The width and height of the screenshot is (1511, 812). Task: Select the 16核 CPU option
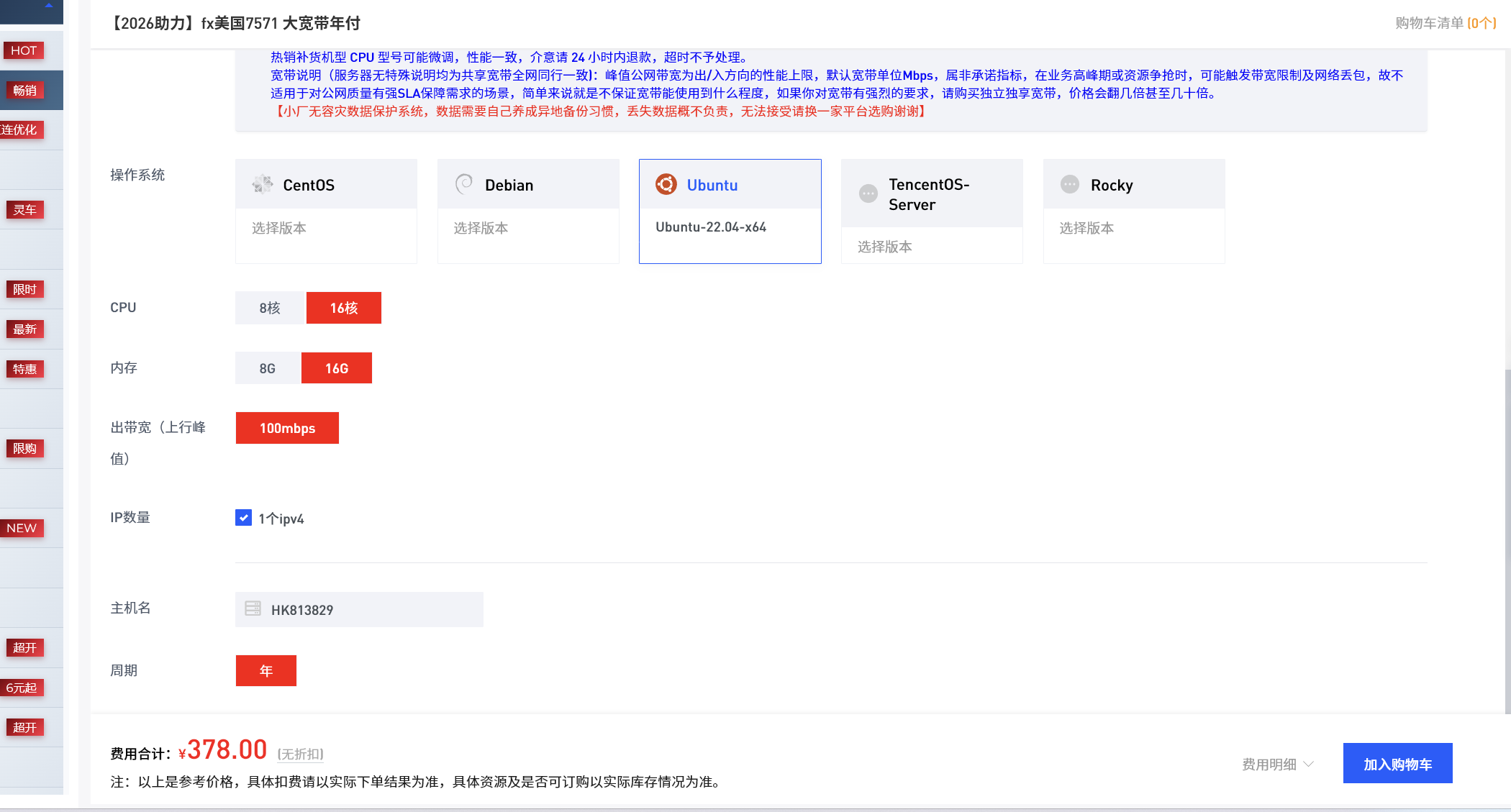click(344, 308)
